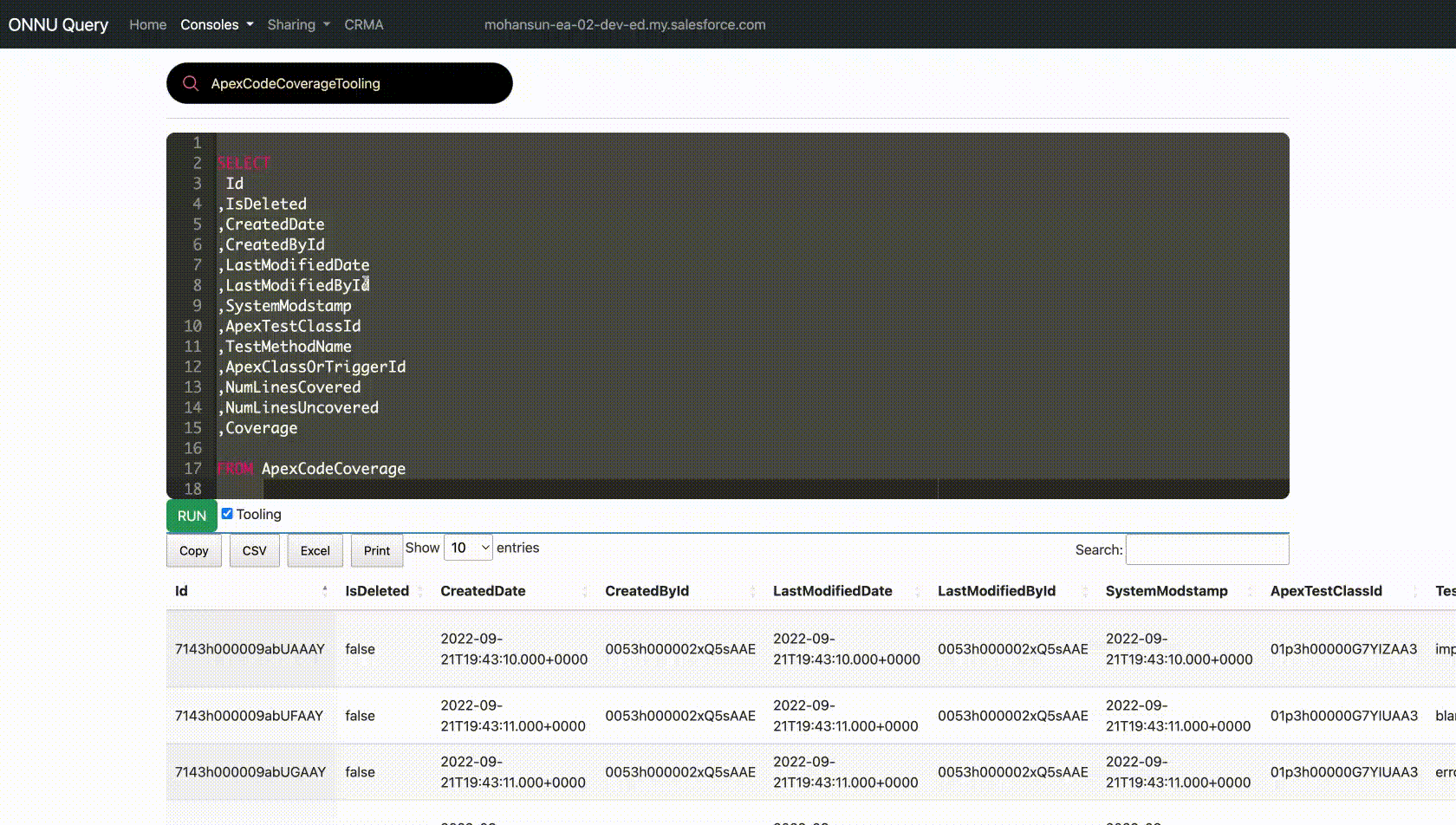Click FROM ApexCodeCoverage editor line

311,469
